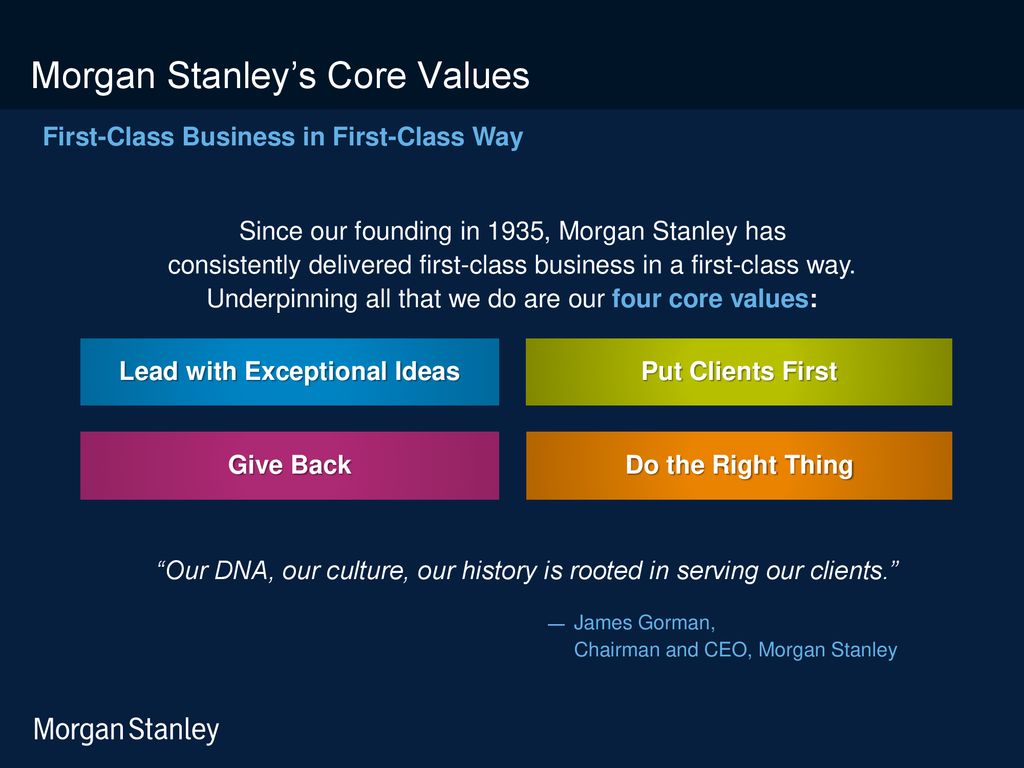The image size is (1024, 768).
Task: Click the Morgan Stanley's Core Values title
Action: pos(280,75)
